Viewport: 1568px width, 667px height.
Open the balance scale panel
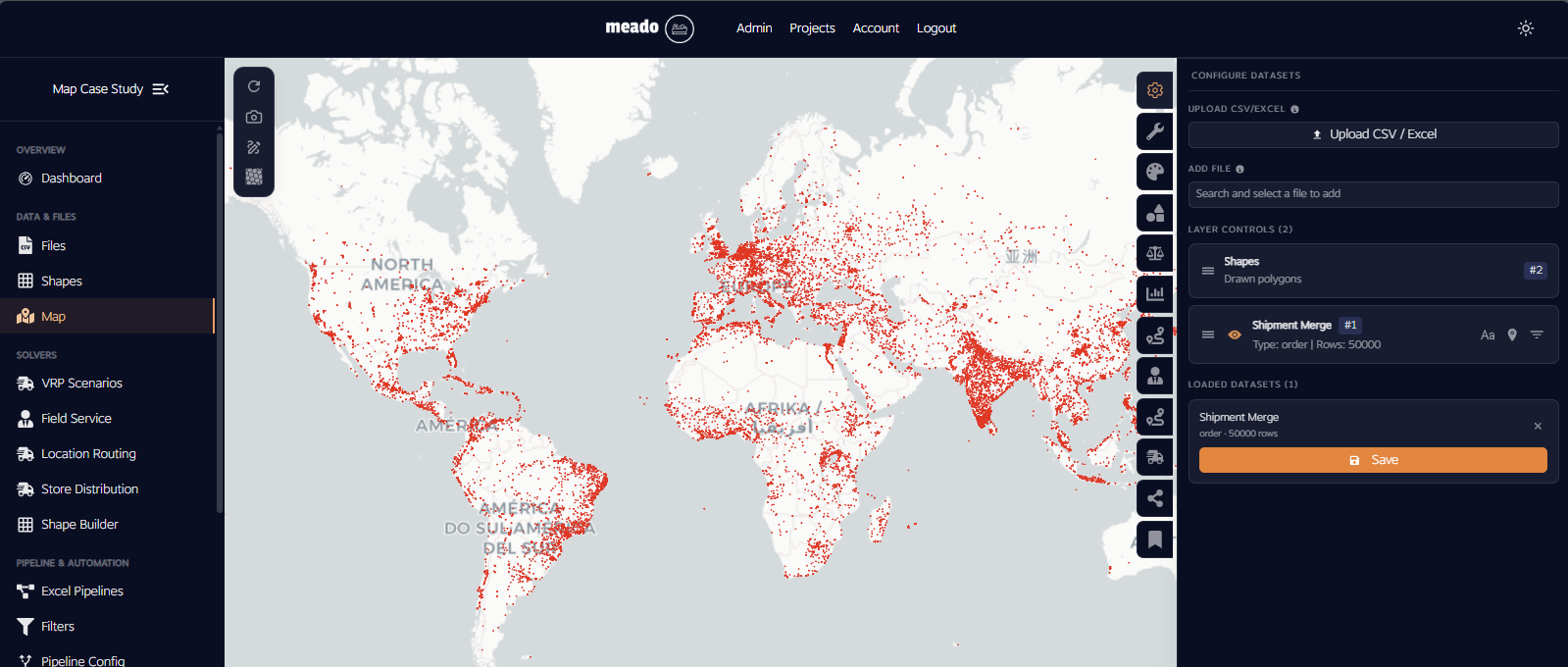tap(1155, 253)
